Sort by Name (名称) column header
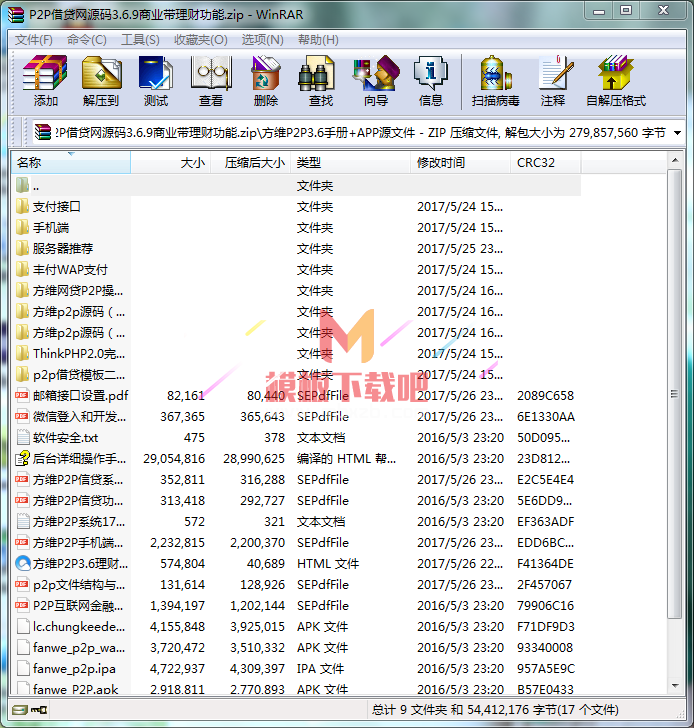 point(71,162)
